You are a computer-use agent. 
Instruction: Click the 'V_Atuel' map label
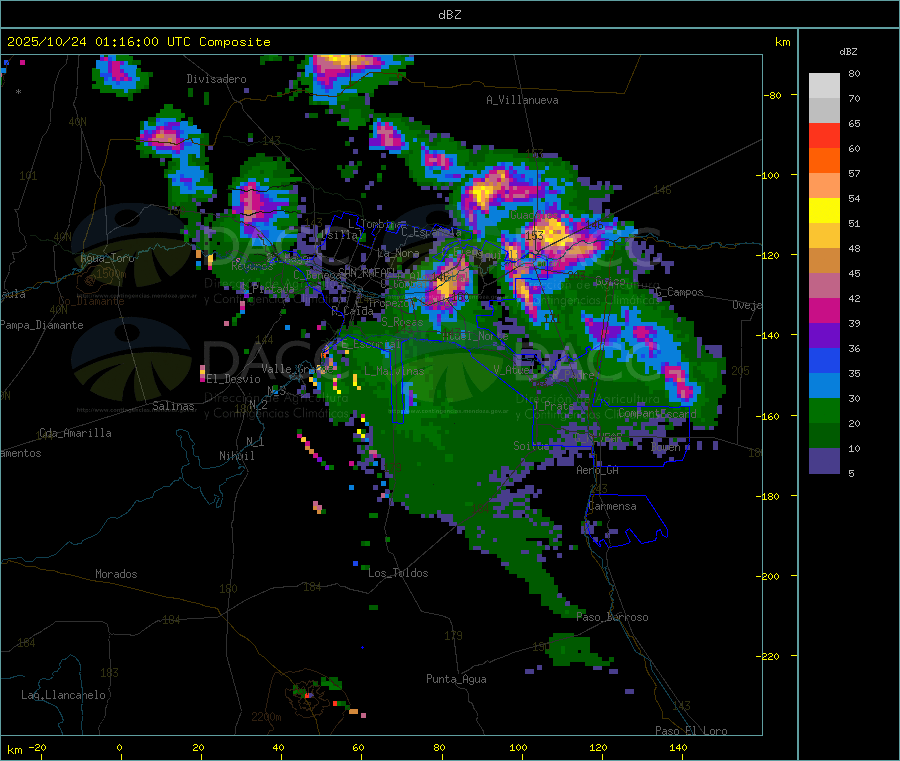pyautogui.click(x=514, y=370)
